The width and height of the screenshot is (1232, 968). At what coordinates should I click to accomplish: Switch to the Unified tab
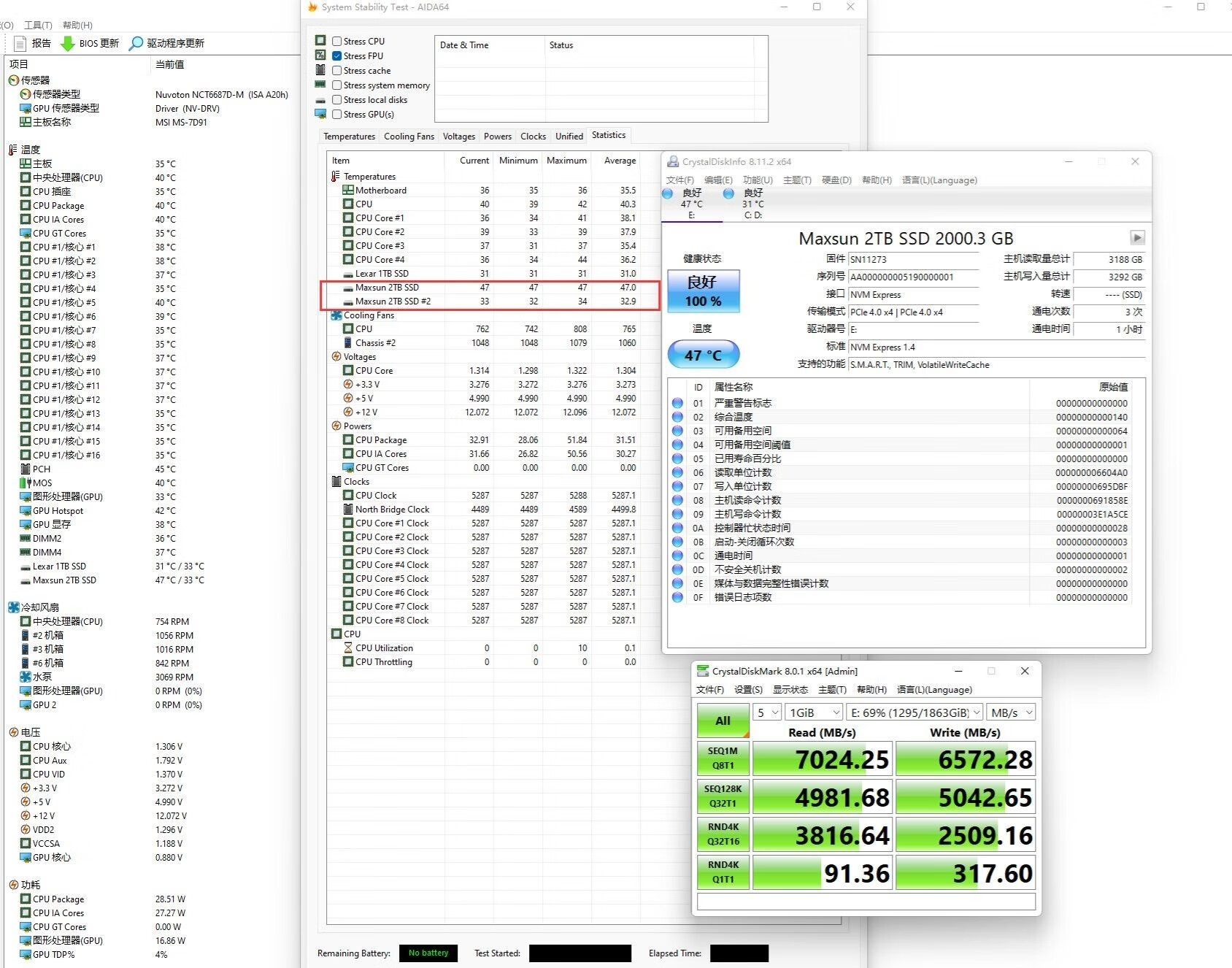pyautogui.click(x=569, y=137)
